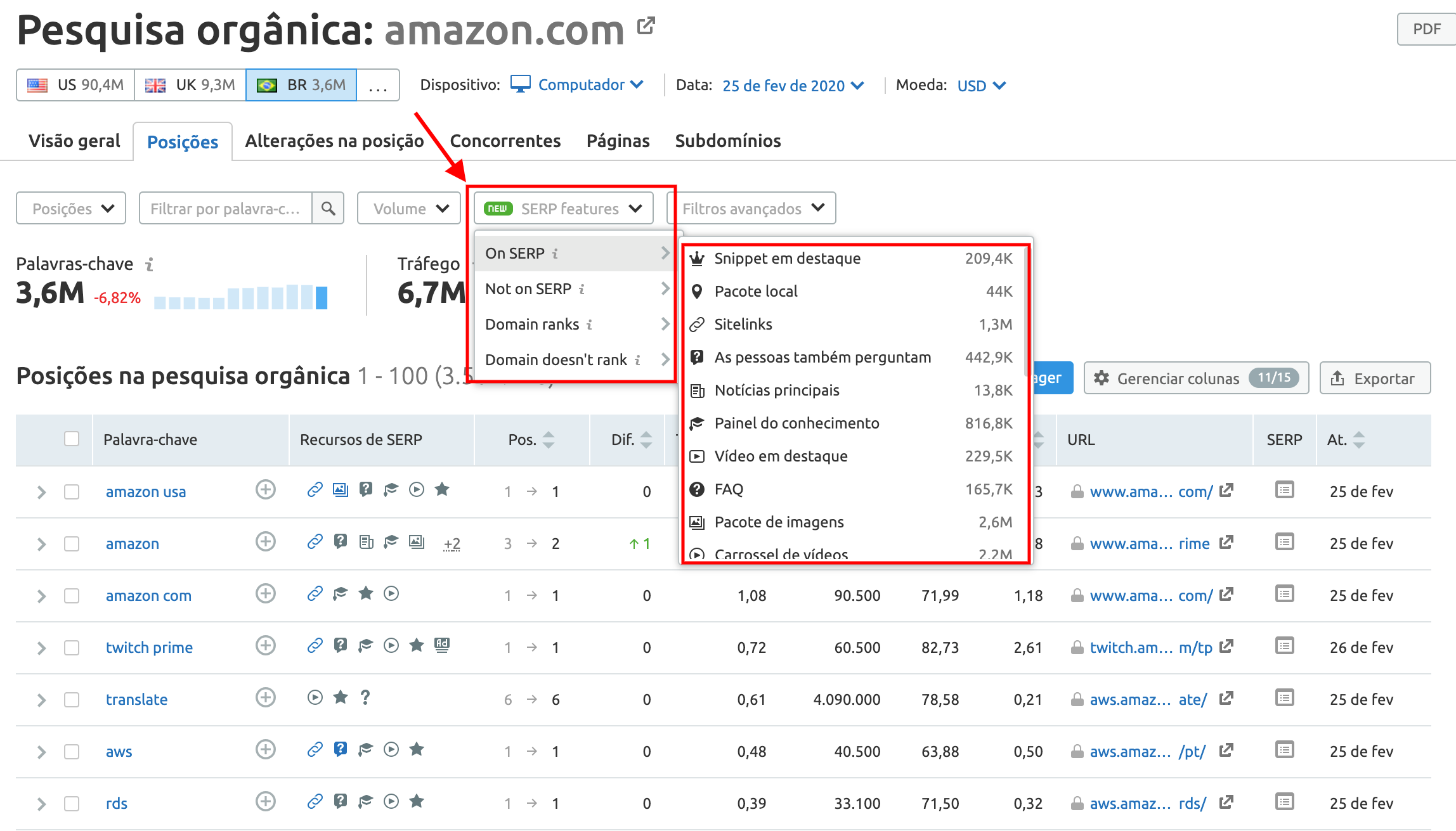This screenshot has width=1456, height=831.
Task: Select the UK 9,3M database button
Action: point(190,85)
